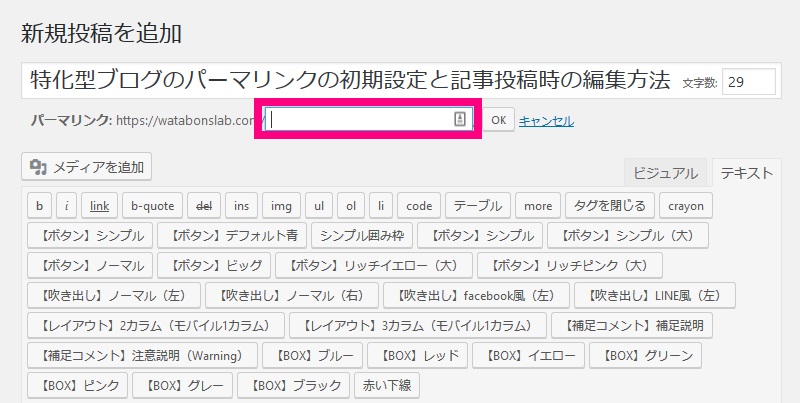Insert 【補足コメント】注意説明(Warning) tag
Viewport: 800px width, 403px height.
[142, 355]
